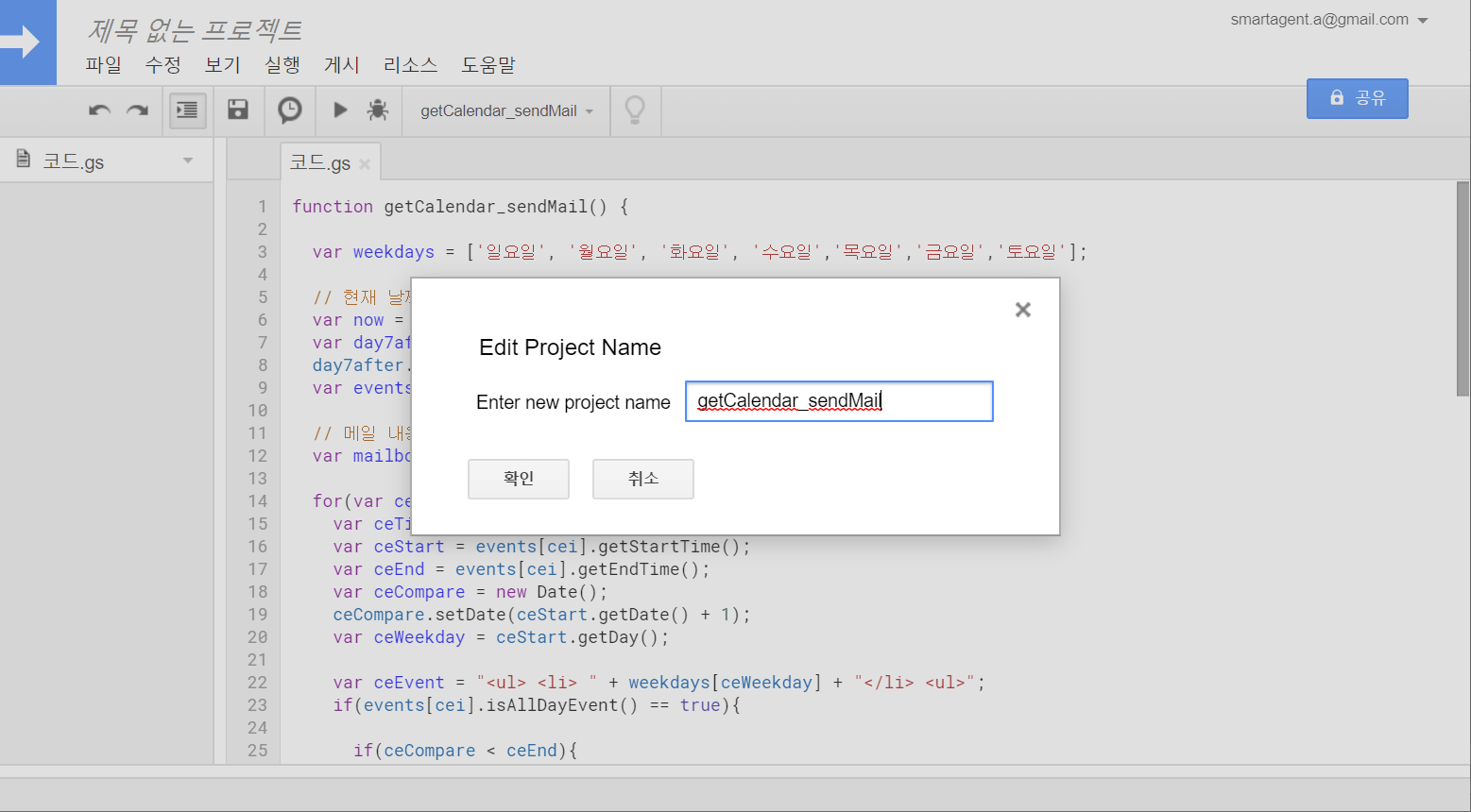Click the save floppy disk icon
The height and width of the screenshot is (812, 1471).
238,110
